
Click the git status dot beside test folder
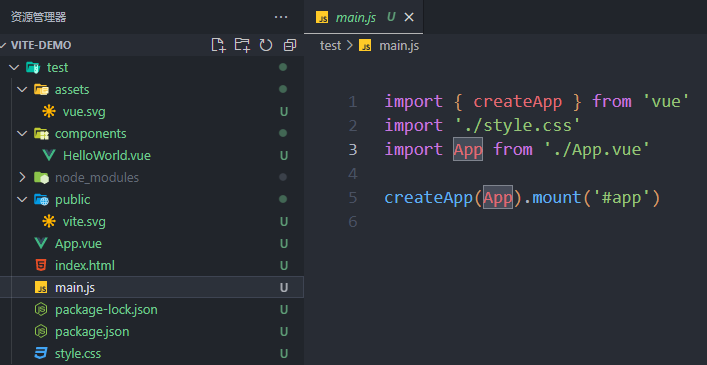283,68
